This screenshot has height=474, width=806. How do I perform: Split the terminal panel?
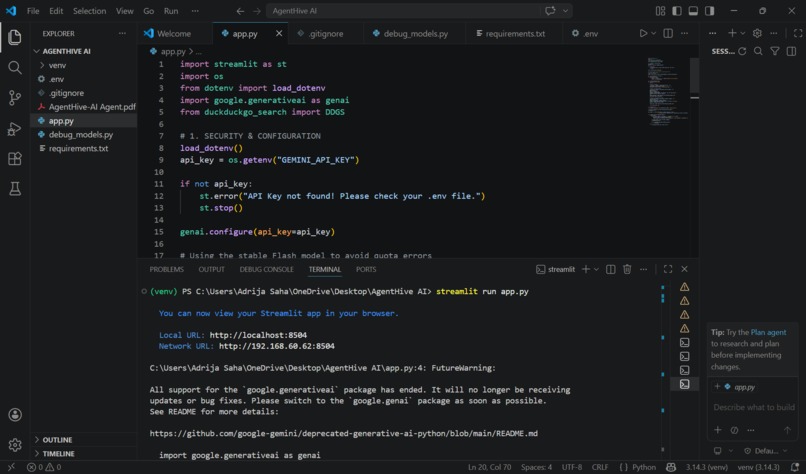click(611, 269)
